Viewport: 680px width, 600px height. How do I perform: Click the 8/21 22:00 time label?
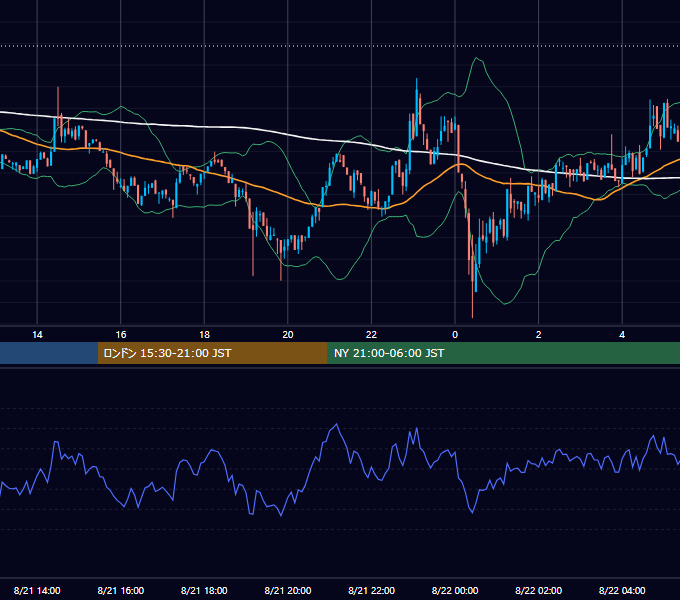pyautogui.click(x=372, y=590)
